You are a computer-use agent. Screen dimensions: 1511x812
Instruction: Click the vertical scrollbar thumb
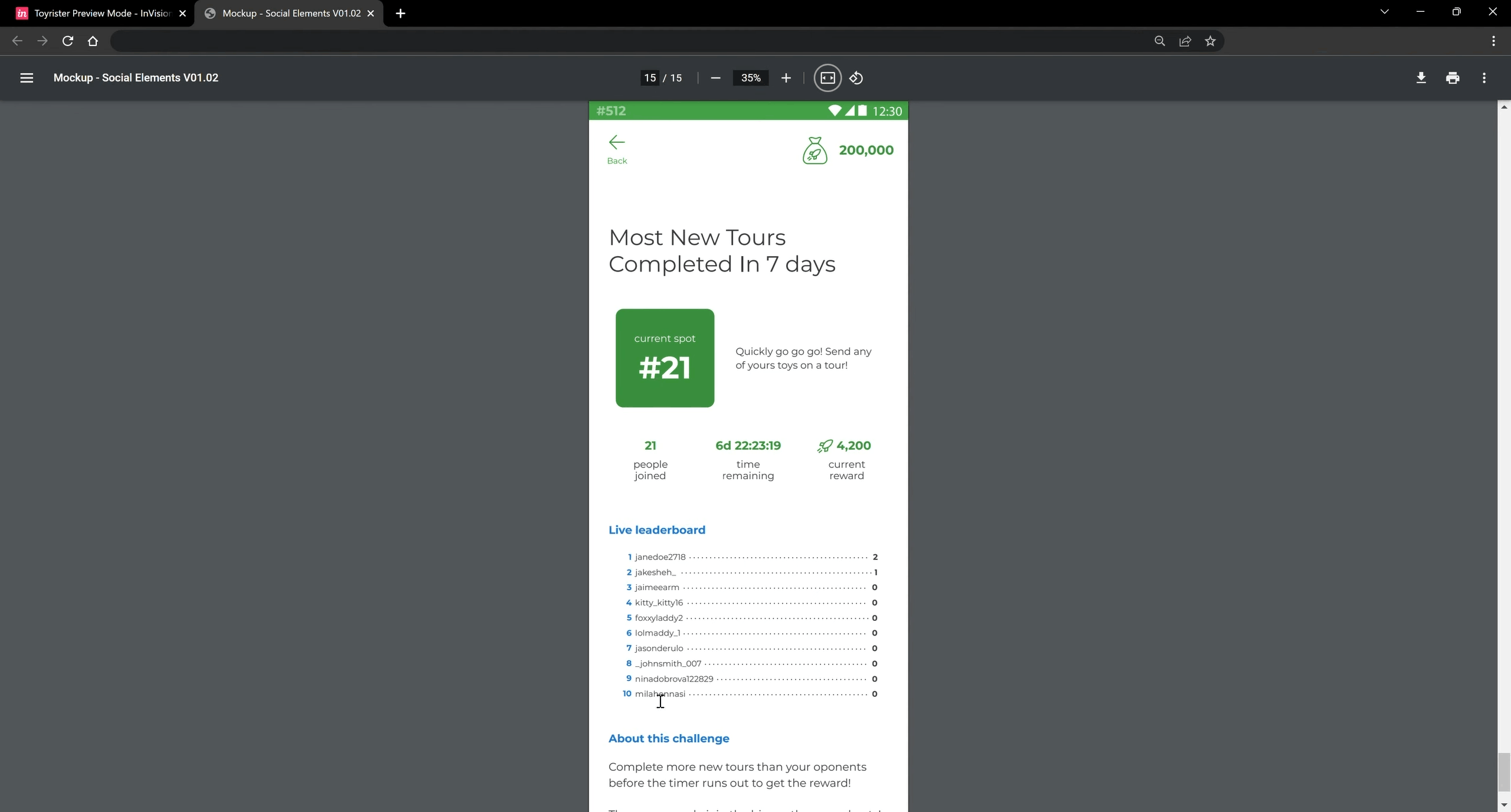1504,772
